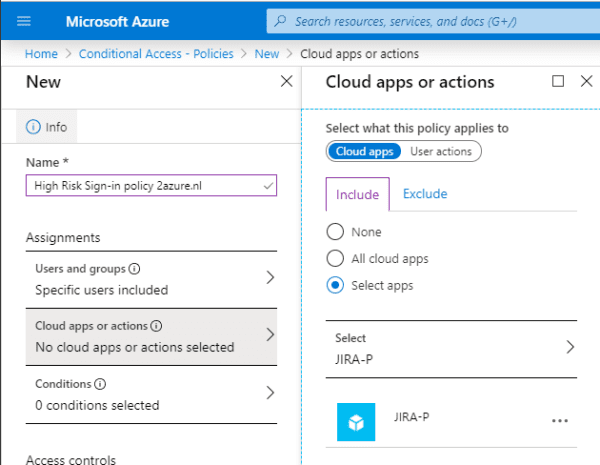
Task: Click the 'Access controls' section heading
Action: 71,460
